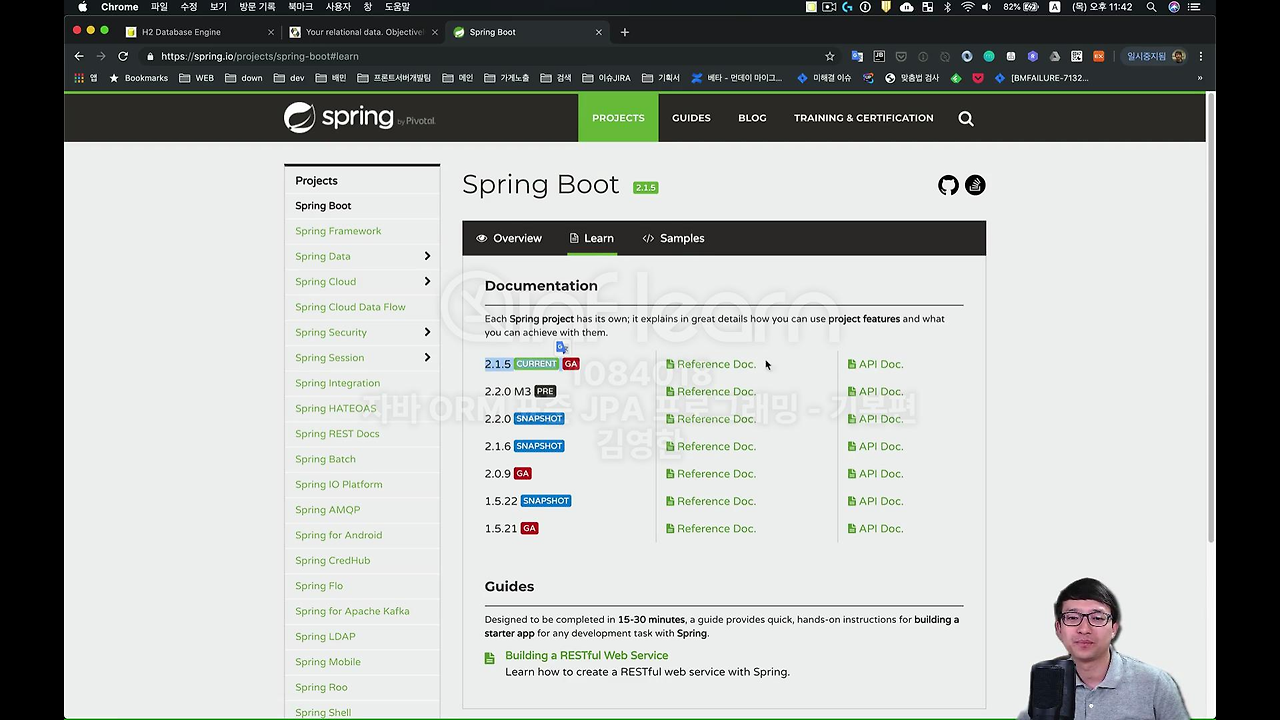
Task: Click the 2.1.5 version badge by the title
Action: click(645, 187)
